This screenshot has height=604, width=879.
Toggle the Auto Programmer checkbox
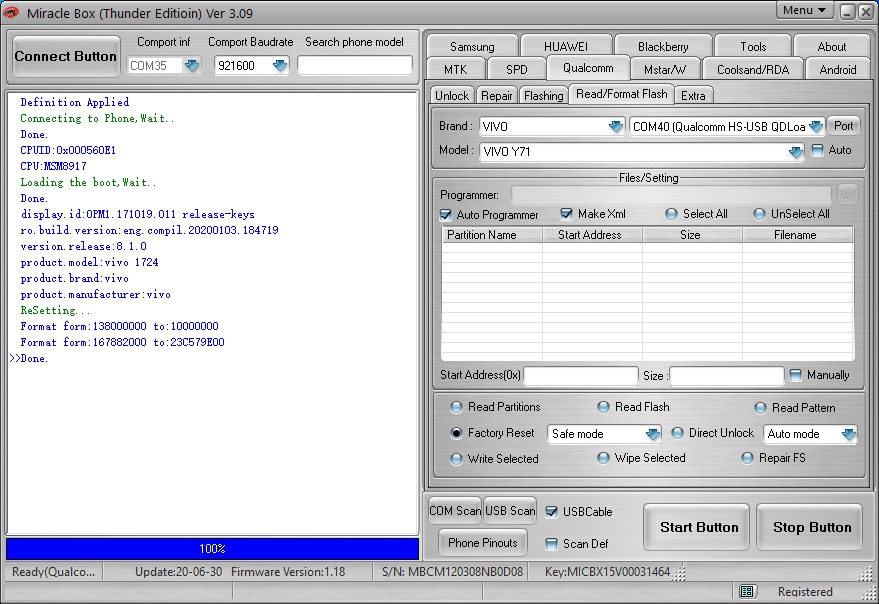pyautogui.click(x=446, y=215)
